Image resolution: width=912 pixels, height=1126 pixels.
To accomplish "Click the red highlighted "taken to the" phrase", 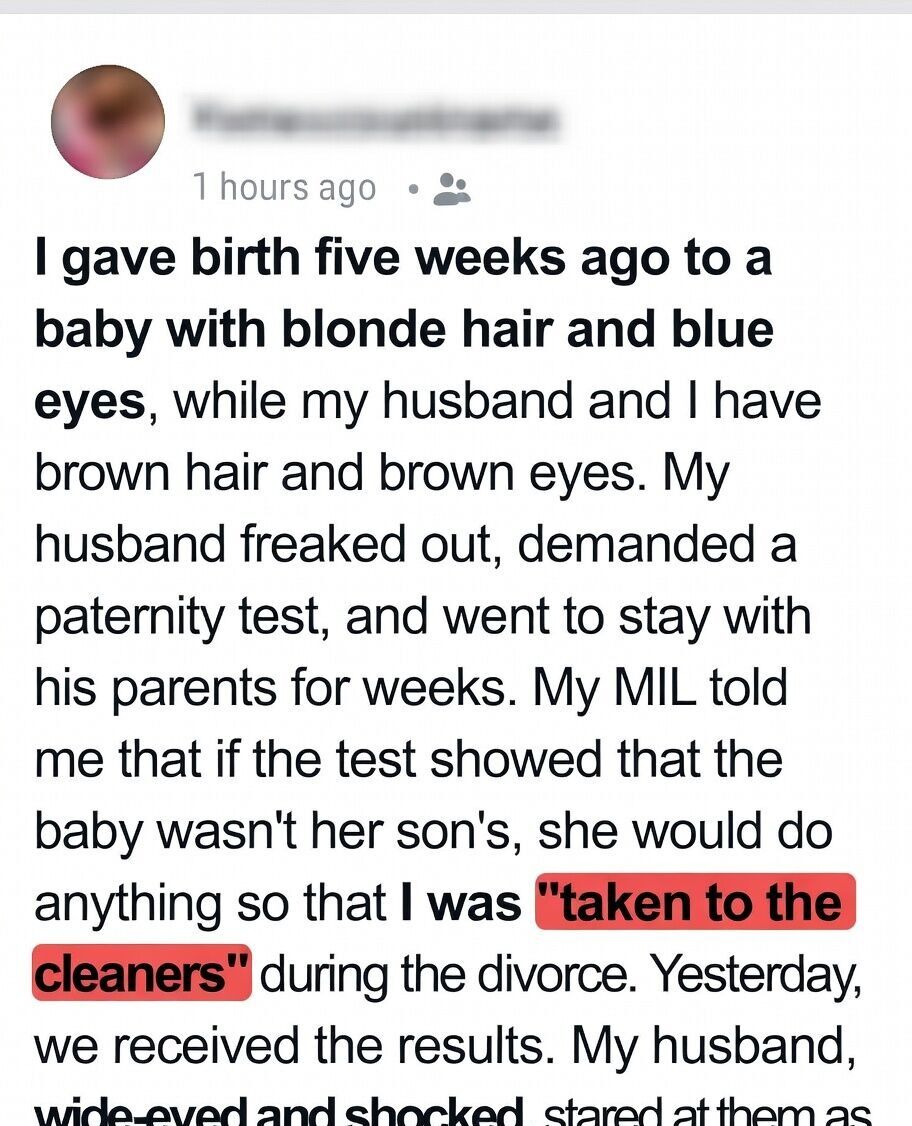I will [696, 902].
